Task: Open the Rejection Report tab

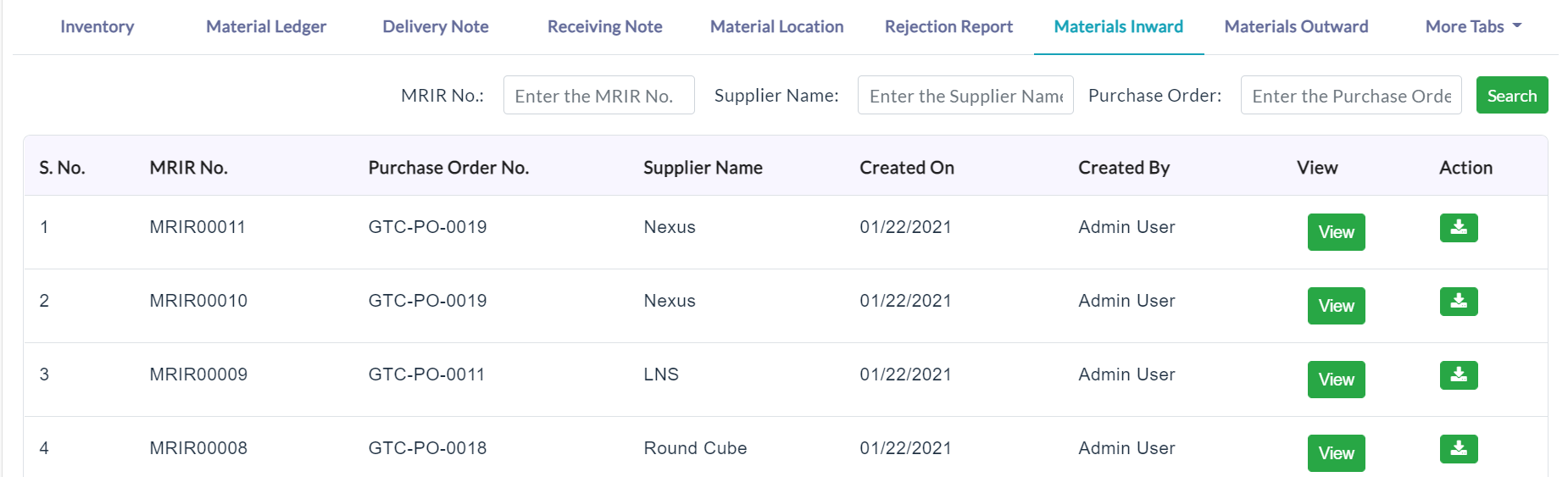Action: pyautogui.click(x=948, y=27)
